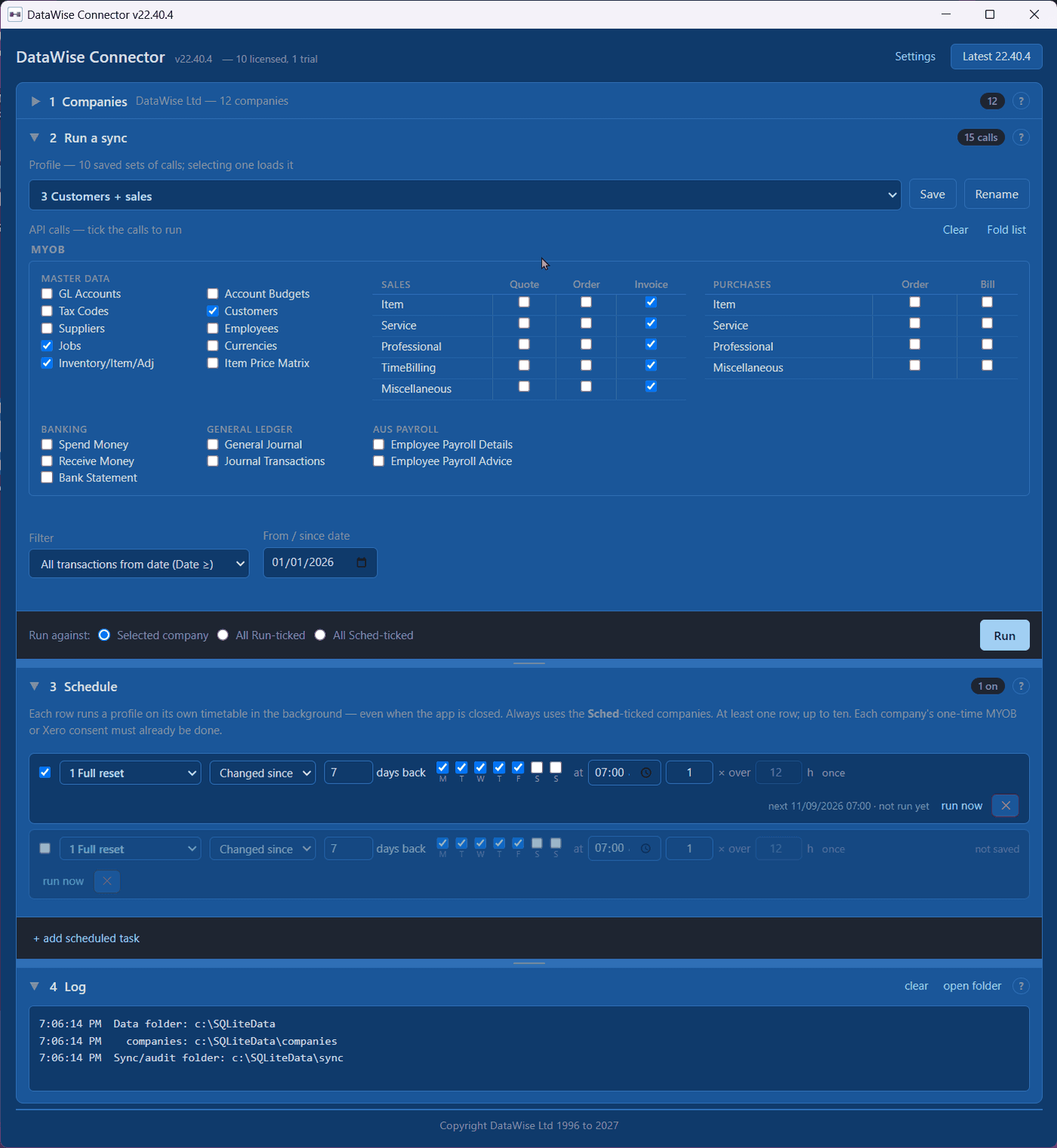This screenshot has height=1148, width=1057.
Task: Open help for the Log section
Action: (1021, 986)
